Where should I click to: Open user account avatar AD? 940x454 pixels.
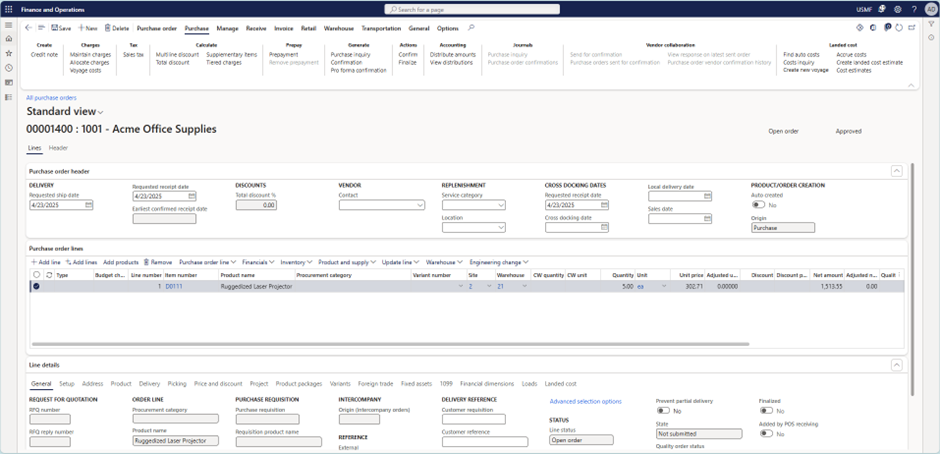(929, 10)
